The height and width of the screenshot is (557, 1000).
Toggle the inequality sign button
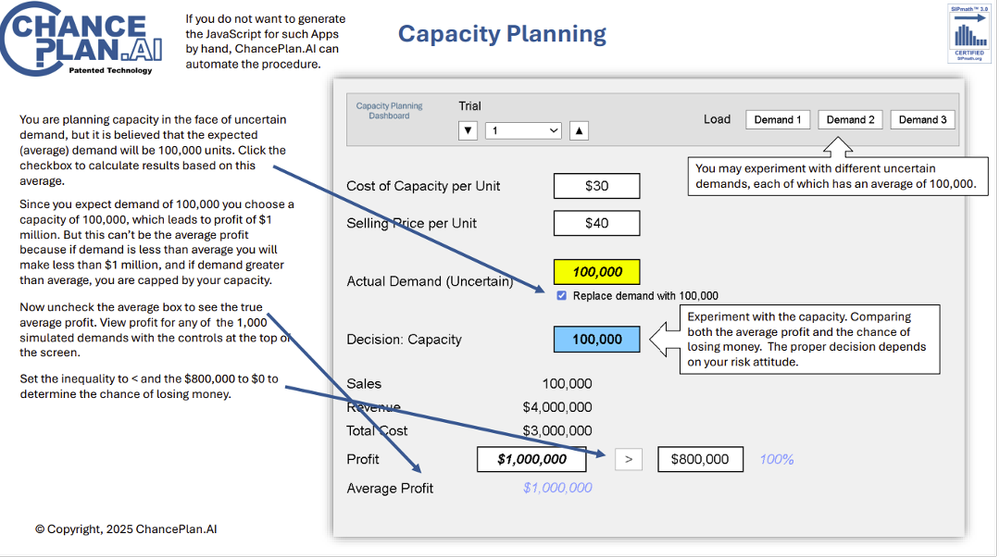point(628,459)
